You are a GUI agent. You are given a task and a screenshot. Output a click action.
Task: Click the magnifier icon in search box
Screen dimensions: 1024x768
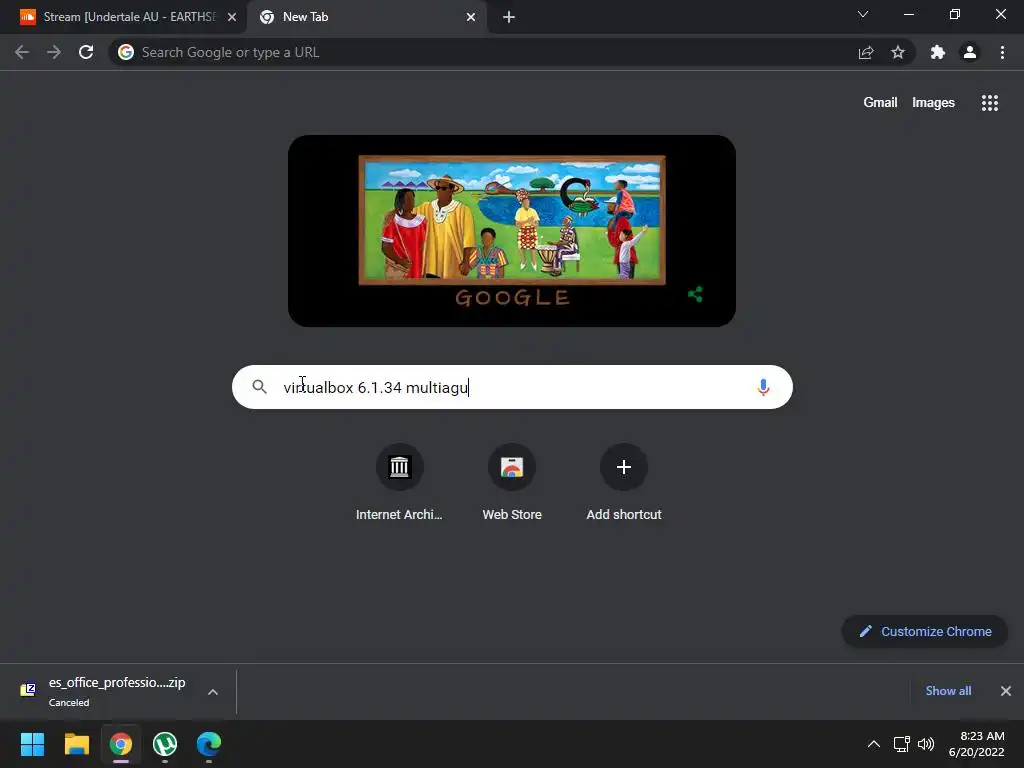[259, 387]
